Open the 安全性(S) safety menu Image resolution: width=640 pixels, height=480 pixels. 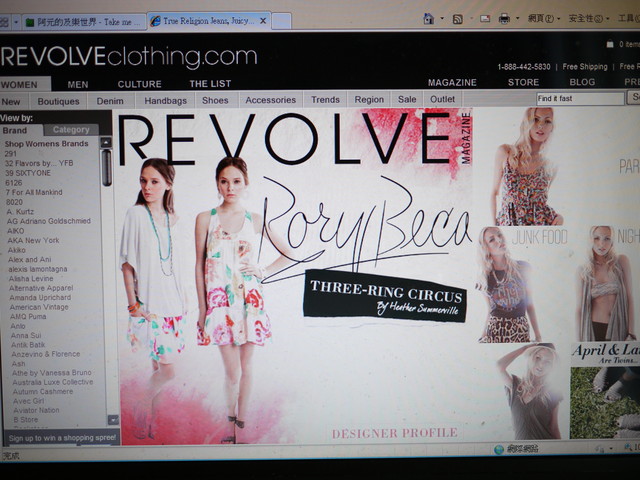click(x=588, y=18)
